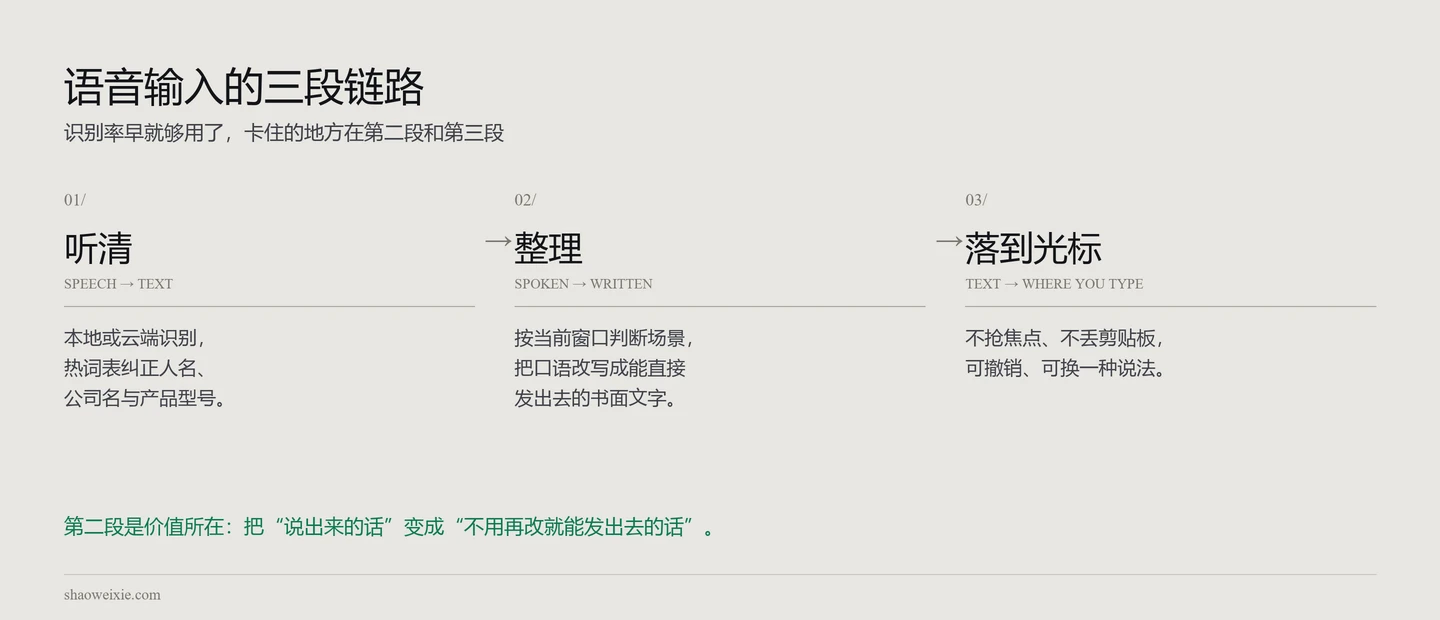1440x620 pixels.
Task: Click the line 按当前窗口判断场景，
Action: click(605, 338)
